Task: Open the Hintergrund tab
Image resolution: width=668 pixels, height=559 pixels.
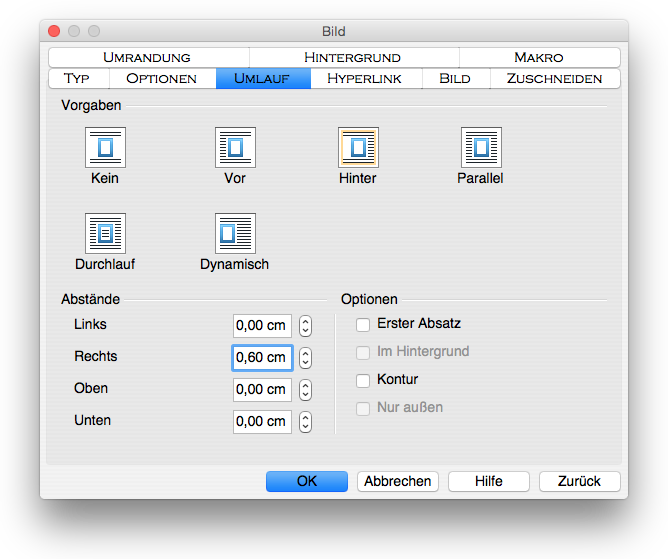Action: 352,57
